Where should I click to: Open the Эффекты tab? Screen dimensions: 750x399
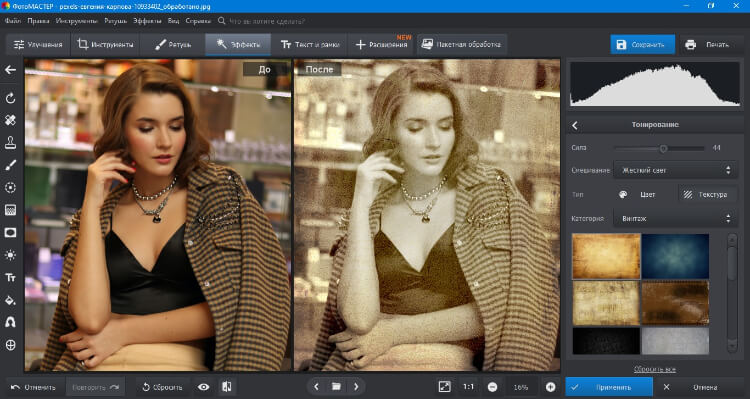[x=238, y=44]
